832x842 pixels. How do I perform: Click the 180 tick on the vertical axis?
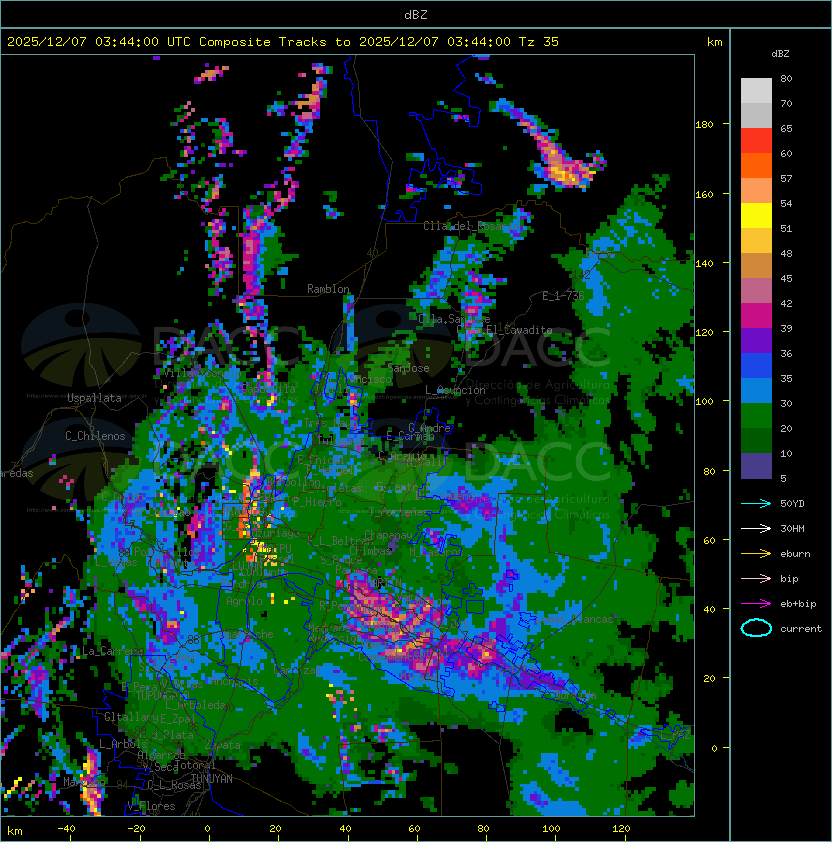coord(704,125)
